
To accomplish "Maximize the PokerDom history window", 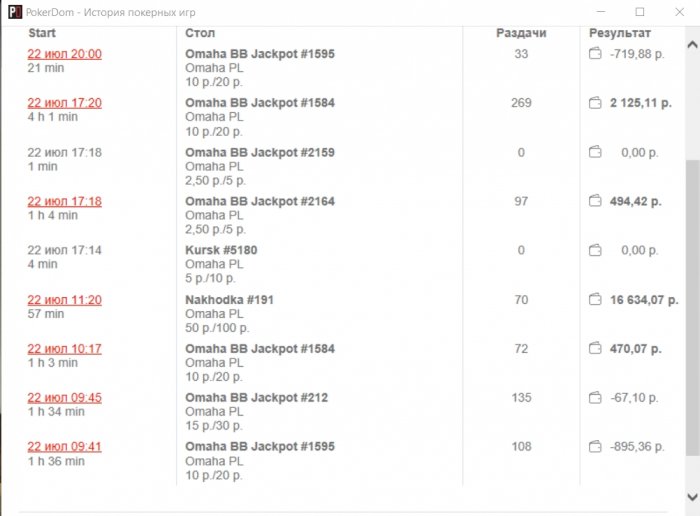I will click(639, 12).
